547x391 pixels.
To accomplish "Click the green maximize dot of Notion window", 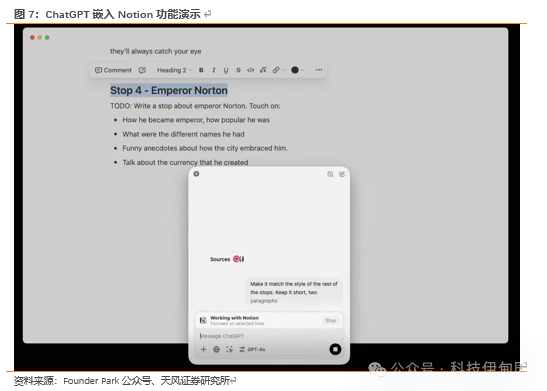I will coord(47,37).
